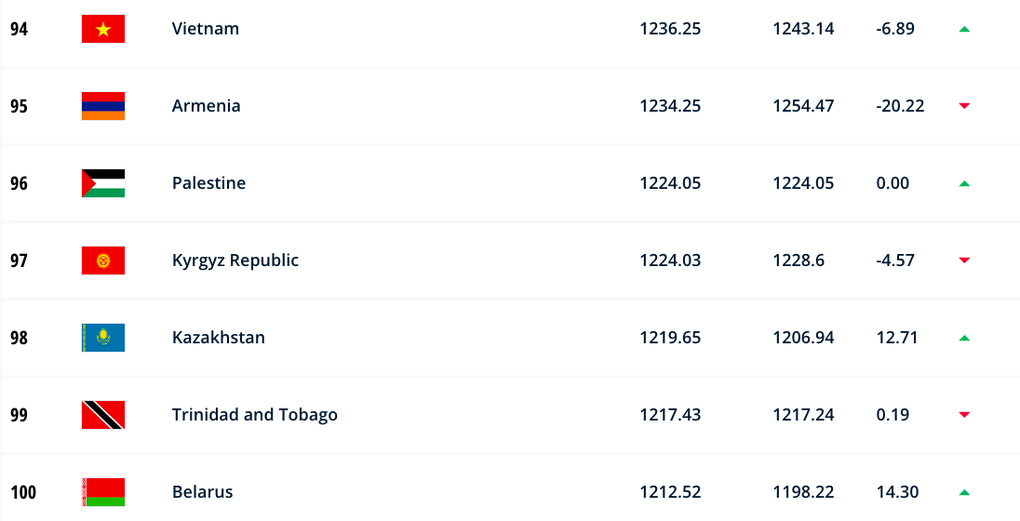1020x521 pixels.
Task: Click the Kyrgyz Republic flag icon
Action: pos(103,261)
